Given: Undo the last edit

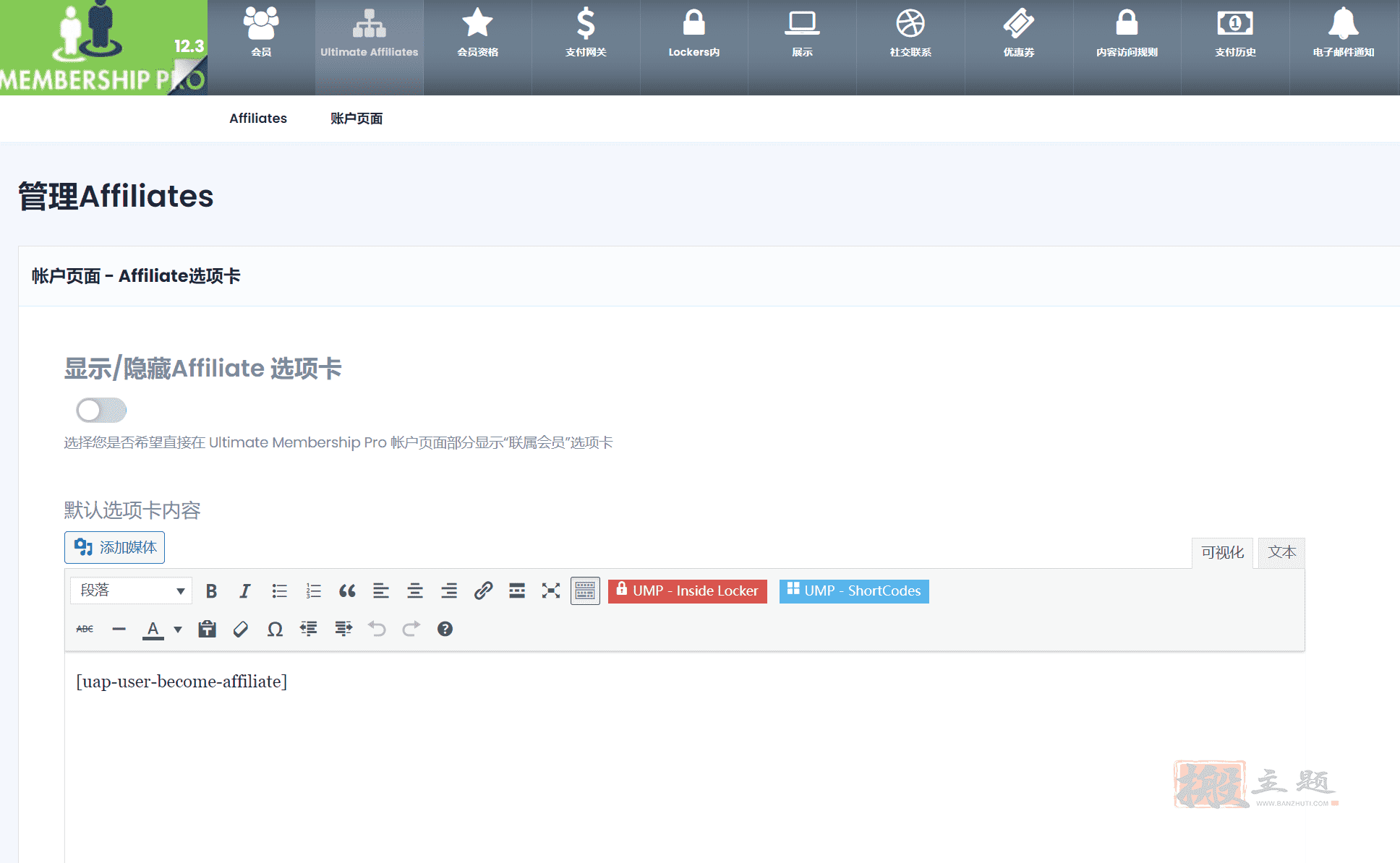Looking at the screenshot, I should [x=377, y=629].
